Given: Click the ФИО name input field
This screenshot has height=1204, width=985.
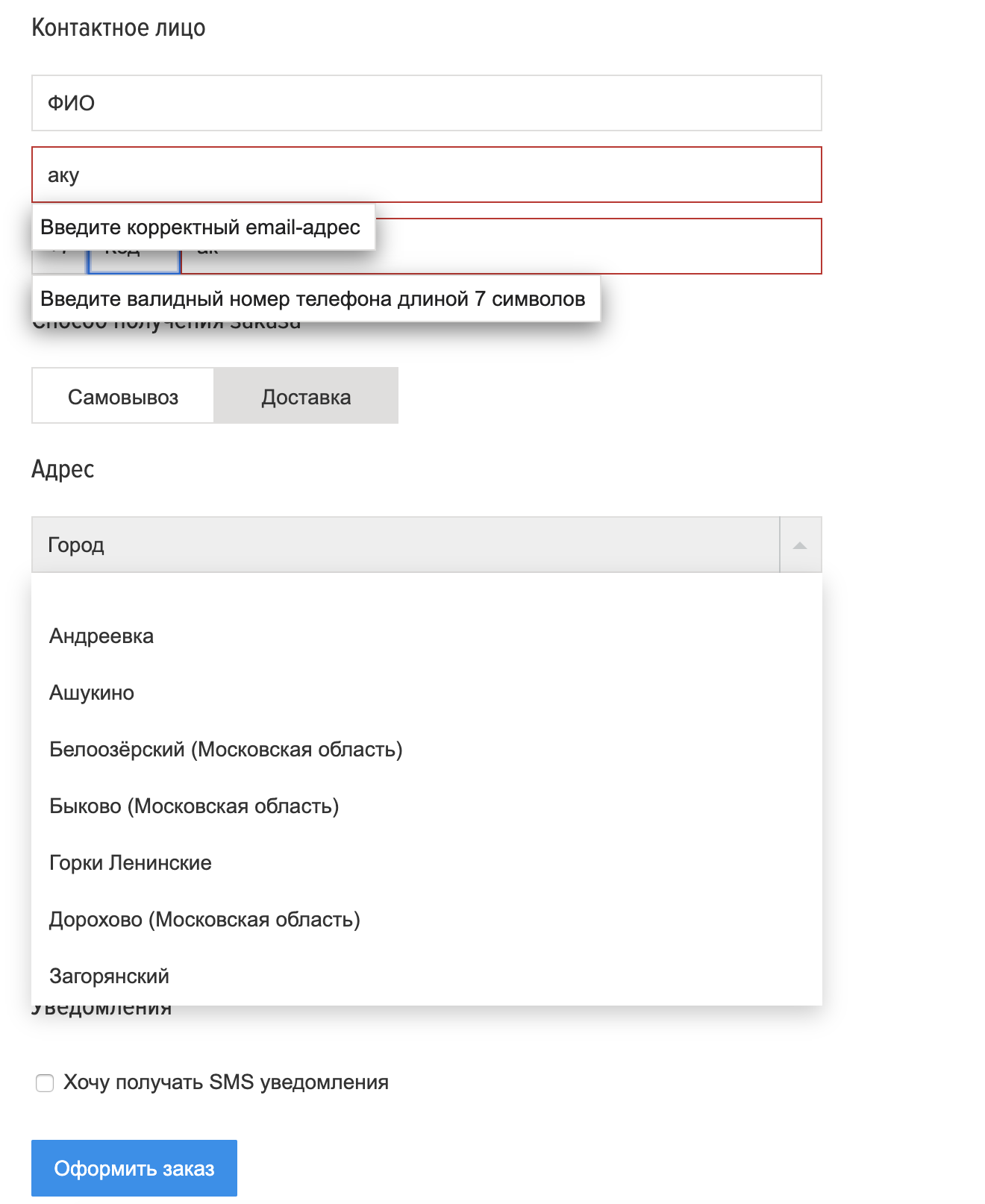Looking at the screenshot, I should pos(426,103).
